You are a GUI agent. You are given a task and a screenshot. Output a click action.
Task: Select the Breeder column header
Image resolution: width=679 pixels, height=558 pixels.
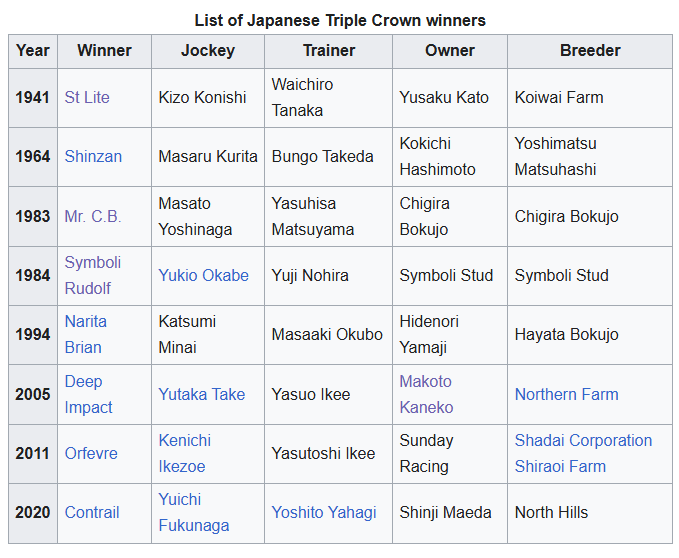click(590, 51)
